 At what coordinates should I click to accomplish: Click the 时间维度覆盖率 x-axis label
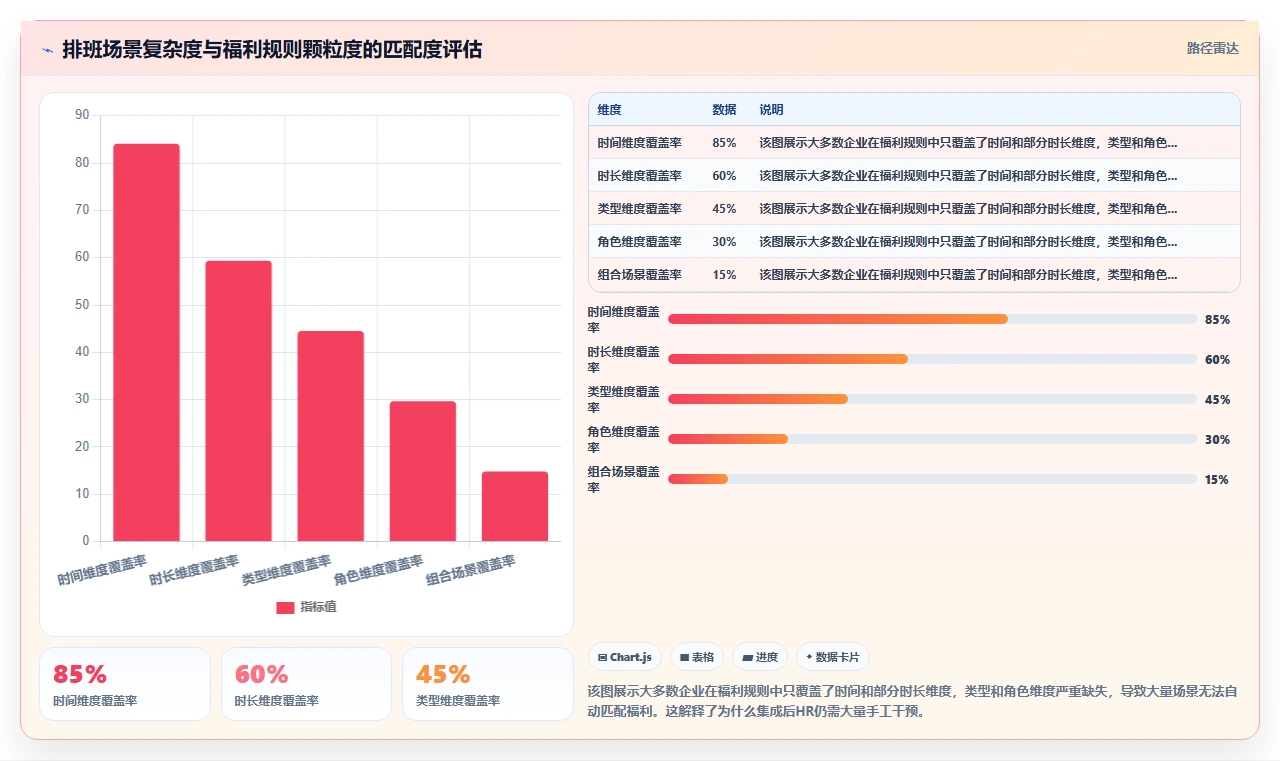[x=102, y=570]
